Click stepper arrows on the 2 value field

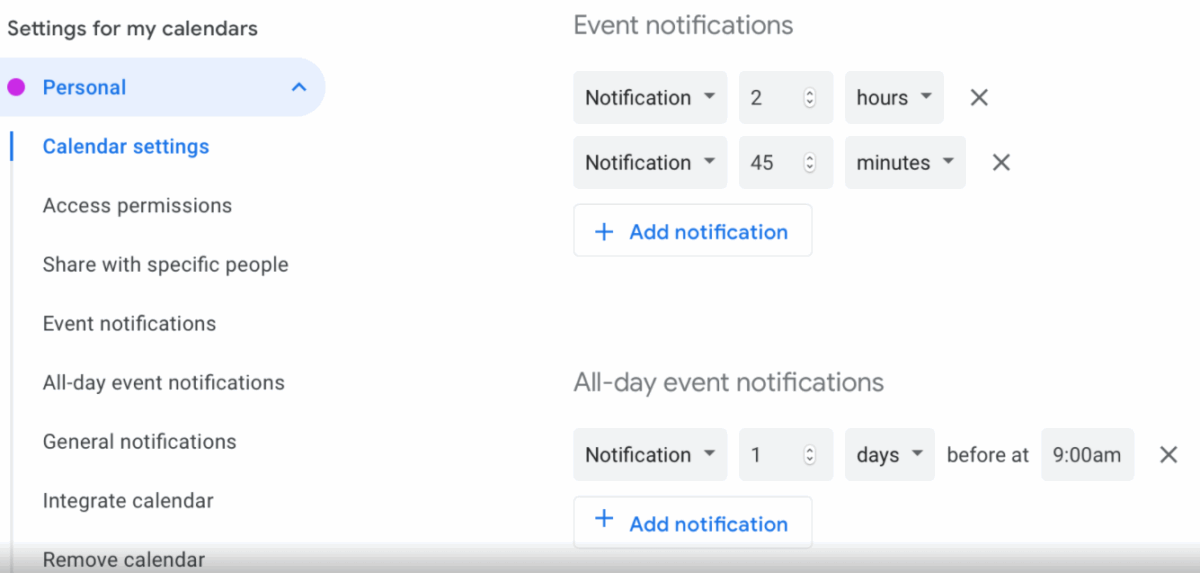810,98
